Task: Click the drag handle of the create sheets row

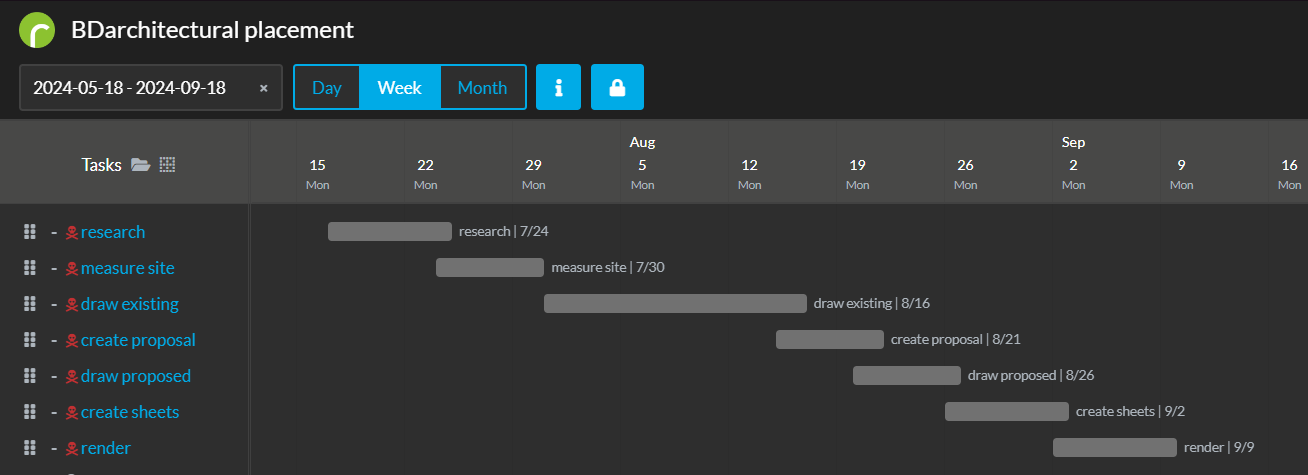Action: point(30,412)
